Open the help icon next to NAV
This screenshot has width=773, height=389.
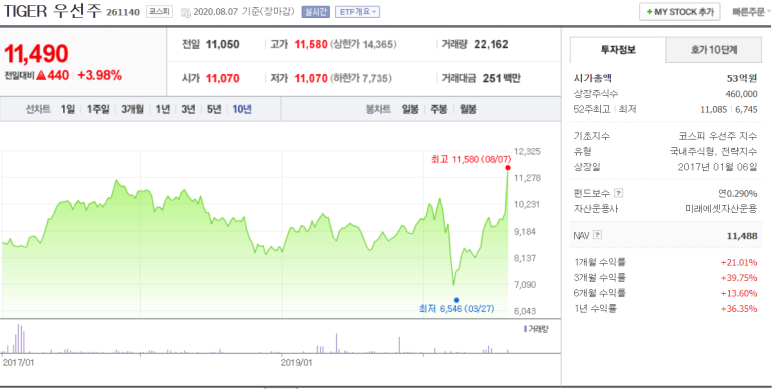tap(597, 235)
